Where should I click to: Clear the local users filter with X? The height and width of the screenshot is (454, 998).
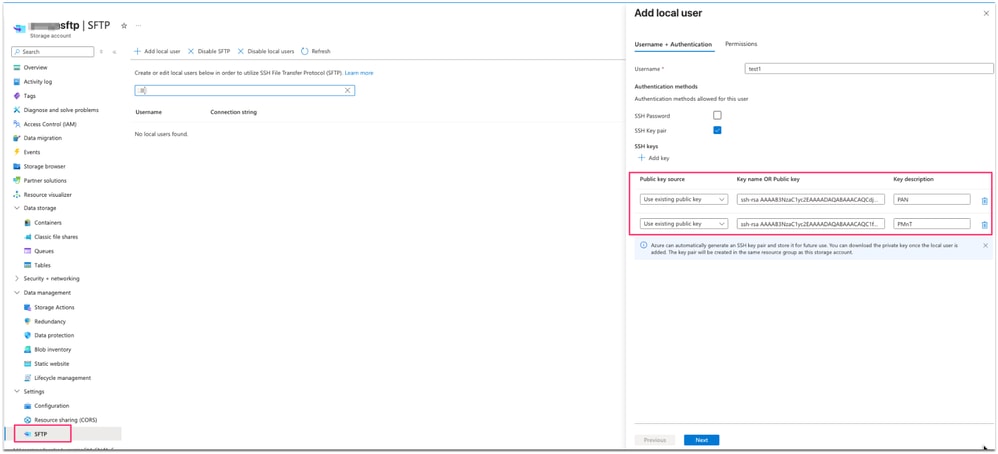click(x=348, y=90)
